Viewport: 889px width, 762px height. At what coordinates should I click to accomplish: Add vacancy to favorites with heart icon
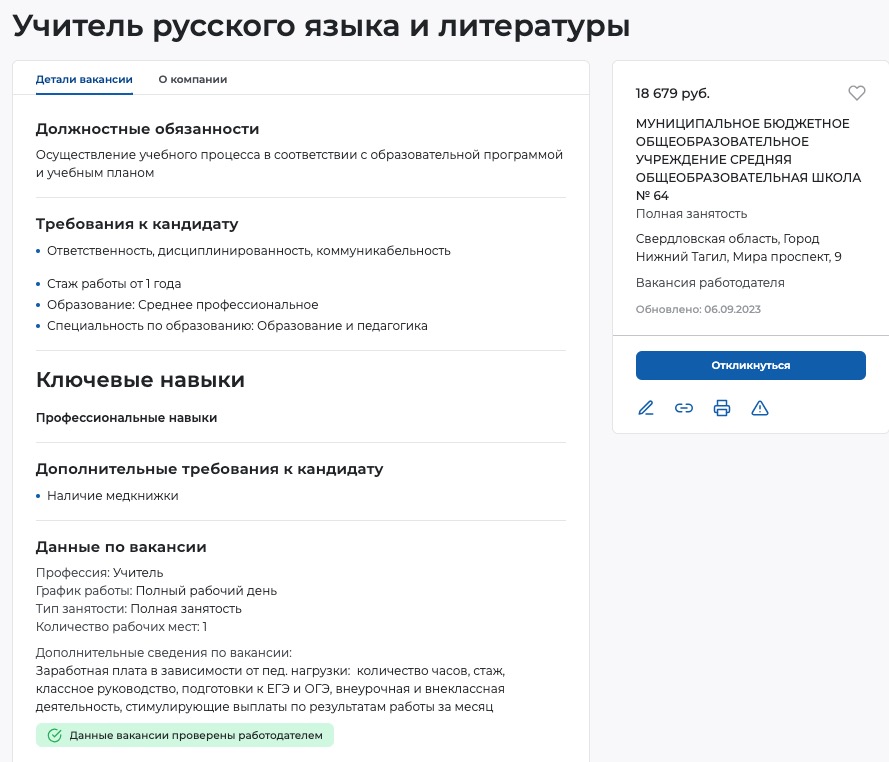click(856, 93)
